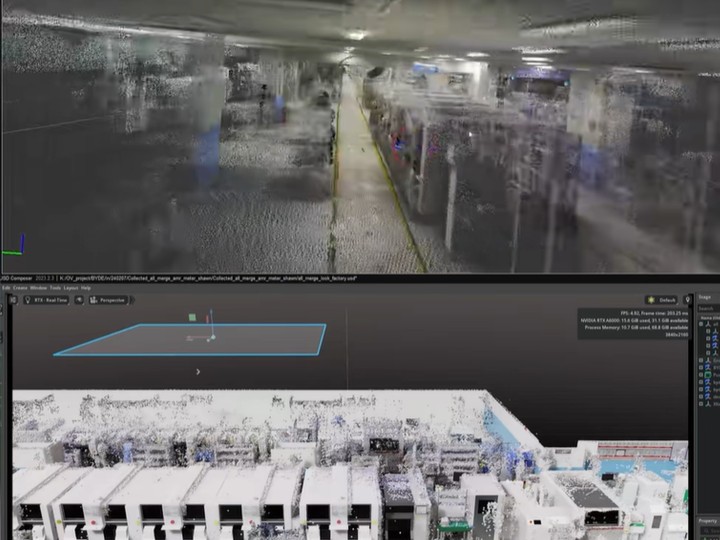Click the 3840x2160 resolution readout

point(677,335)
